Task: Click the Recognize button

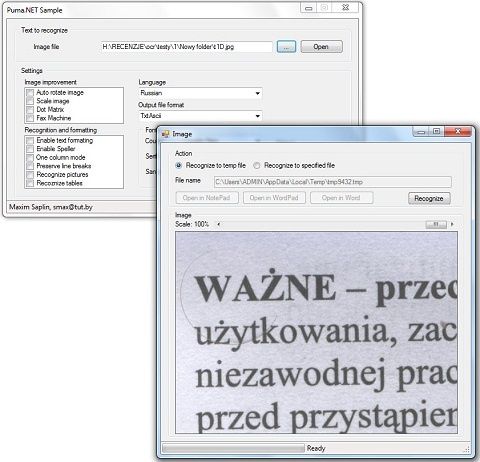Action: 429,198
